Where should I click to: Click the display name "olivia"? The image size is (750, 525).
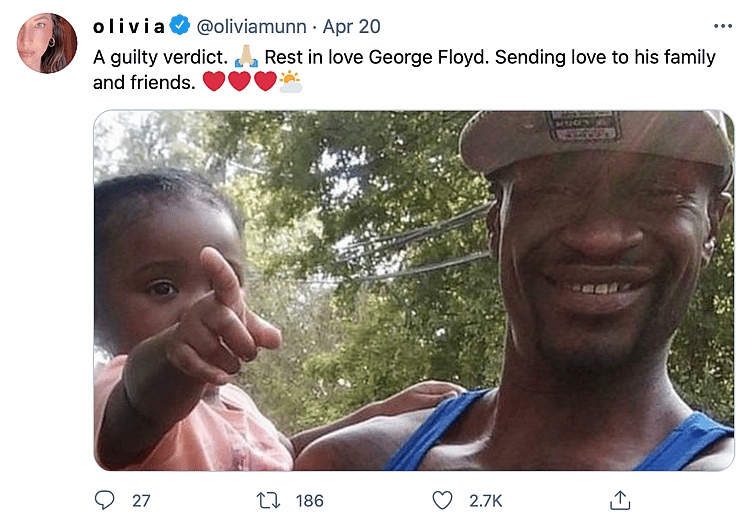pos(130,26)
